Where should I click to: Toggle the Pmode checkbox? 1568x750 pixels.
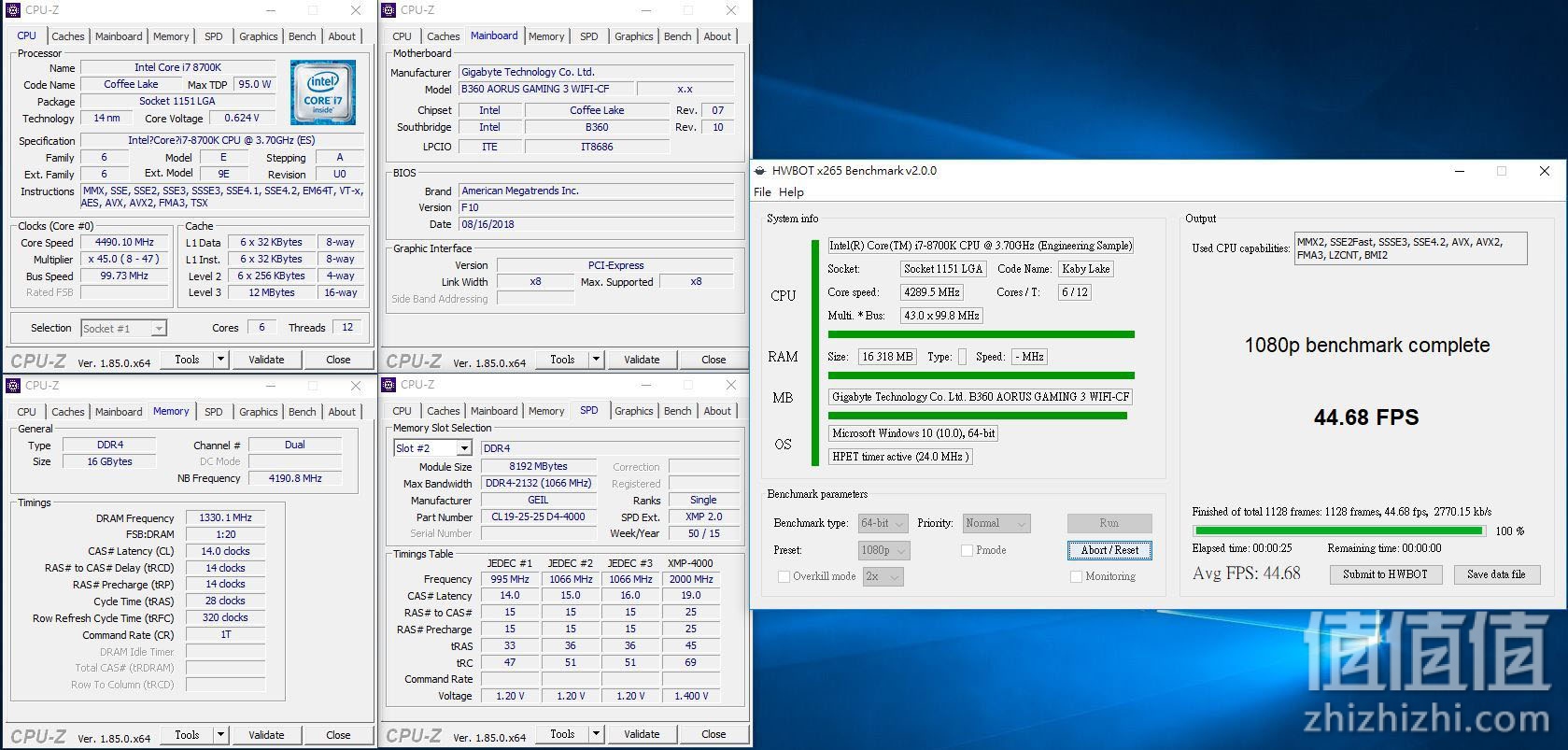coord(967,551)
